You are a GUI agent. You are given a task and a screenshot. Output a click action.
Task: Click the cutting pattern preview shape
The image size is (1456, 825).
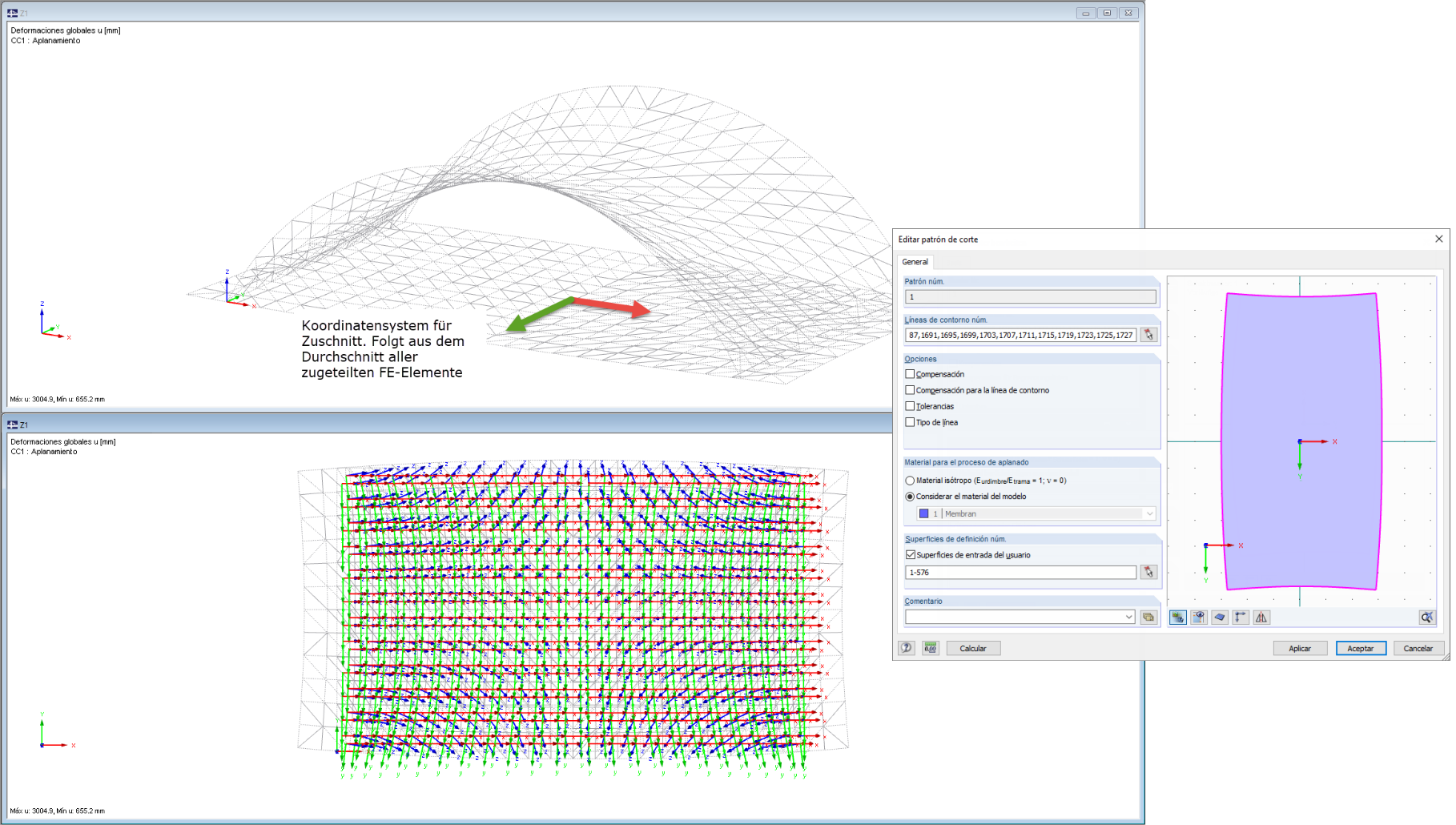click(1301, 441)
